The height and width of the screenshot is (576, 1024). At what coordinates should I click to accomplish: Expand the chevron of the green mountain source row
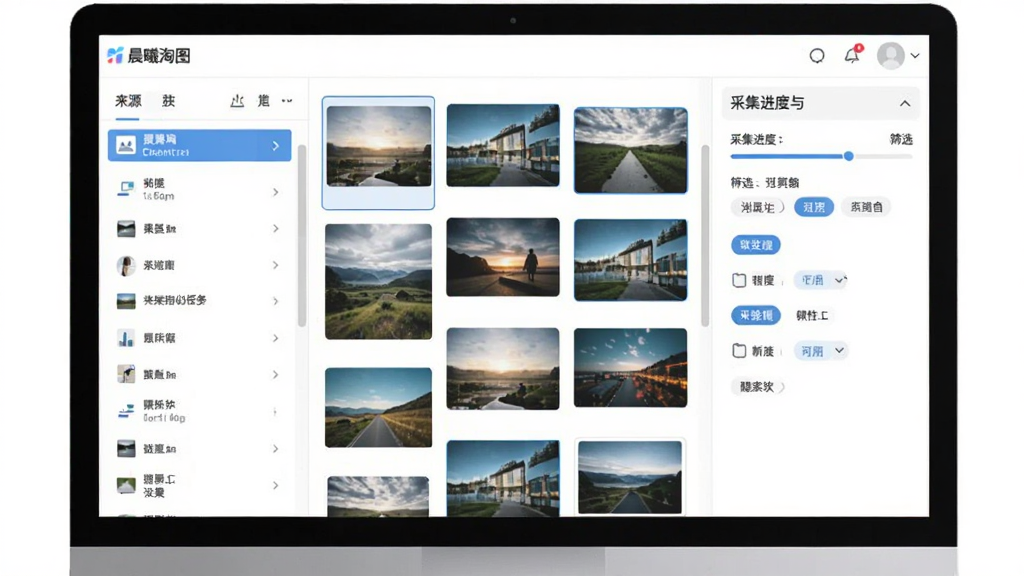tap(276, 485)
